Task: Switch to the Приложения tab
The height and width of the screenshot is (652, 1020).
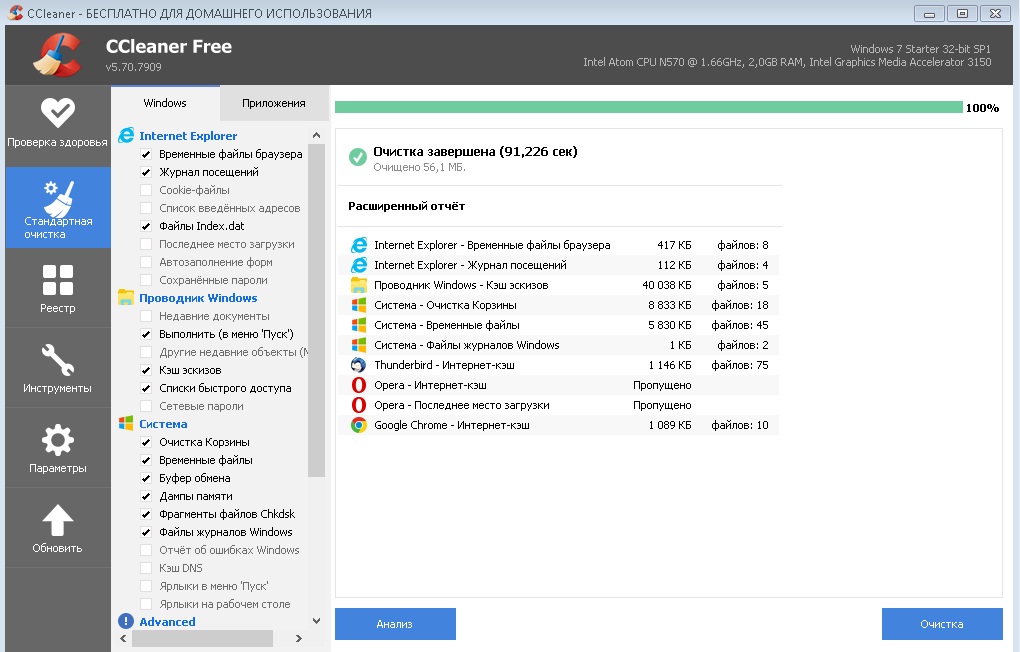Action: pos(274,103)
